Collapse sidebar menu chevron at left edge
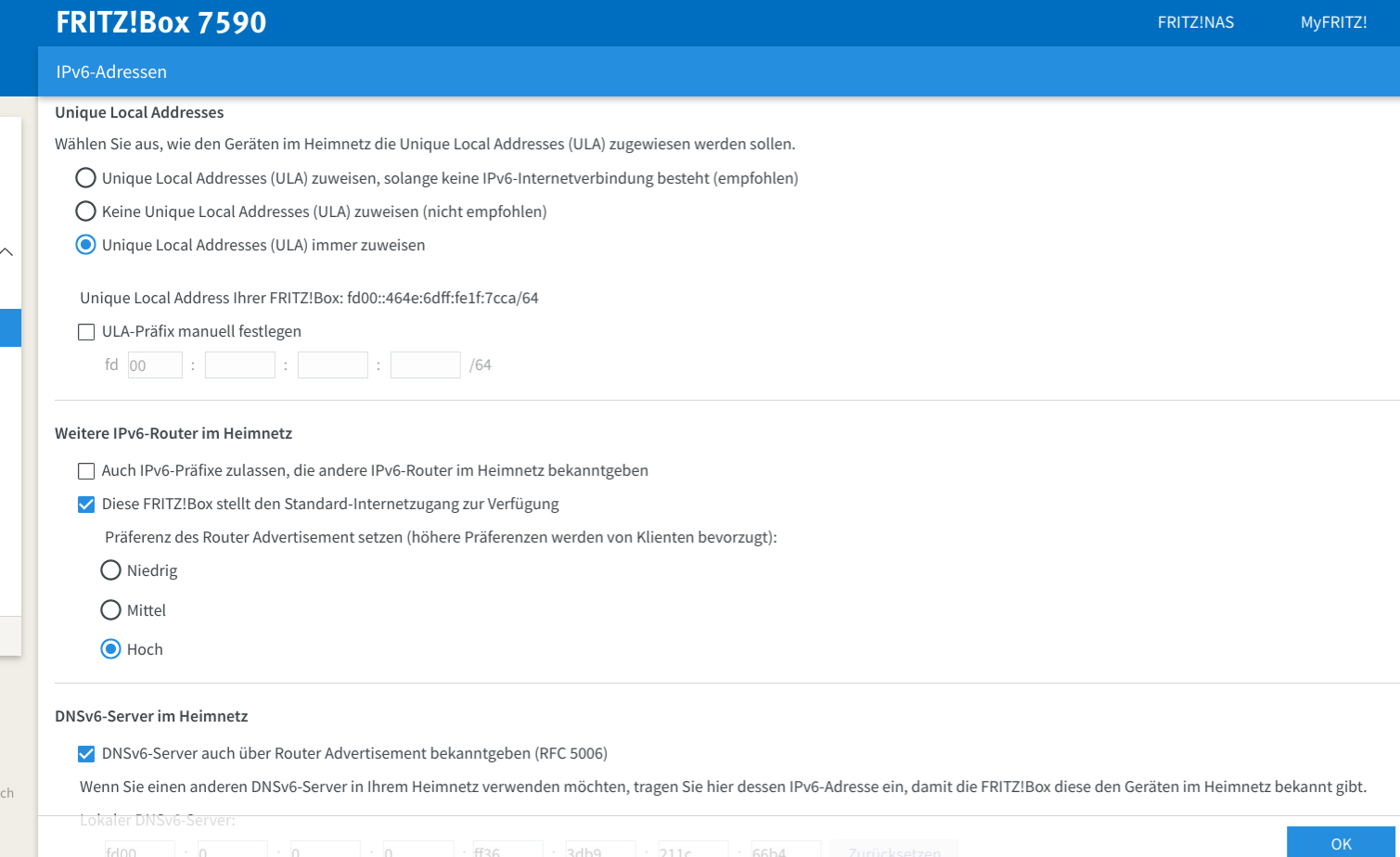 click(x=7, y=252)
